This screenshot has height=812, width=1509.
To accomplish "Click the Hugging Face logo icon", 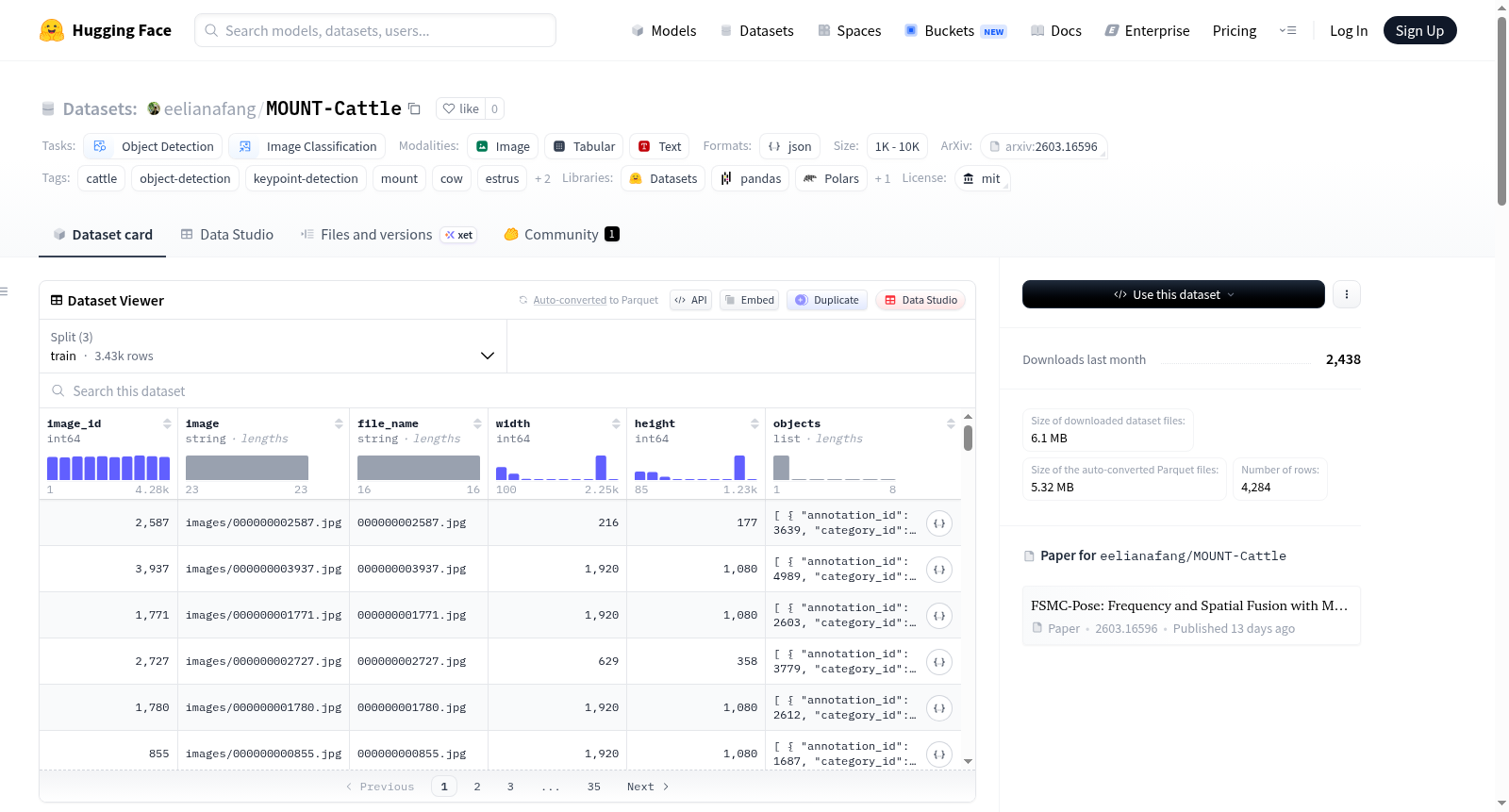I will click(x=52, y=30).
